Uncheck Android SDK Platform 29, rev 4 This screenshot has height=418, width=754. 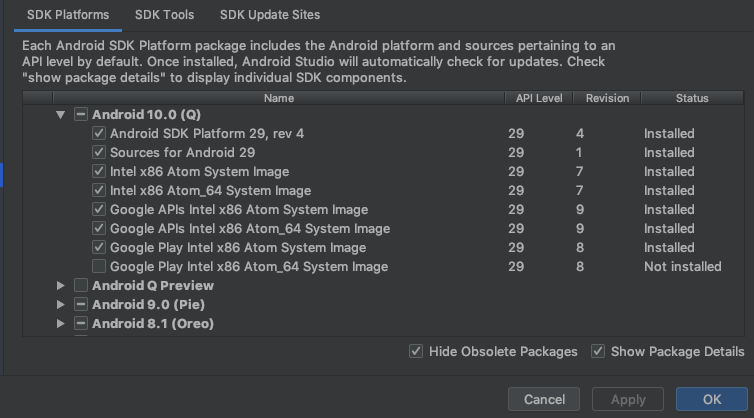(99, 134)
